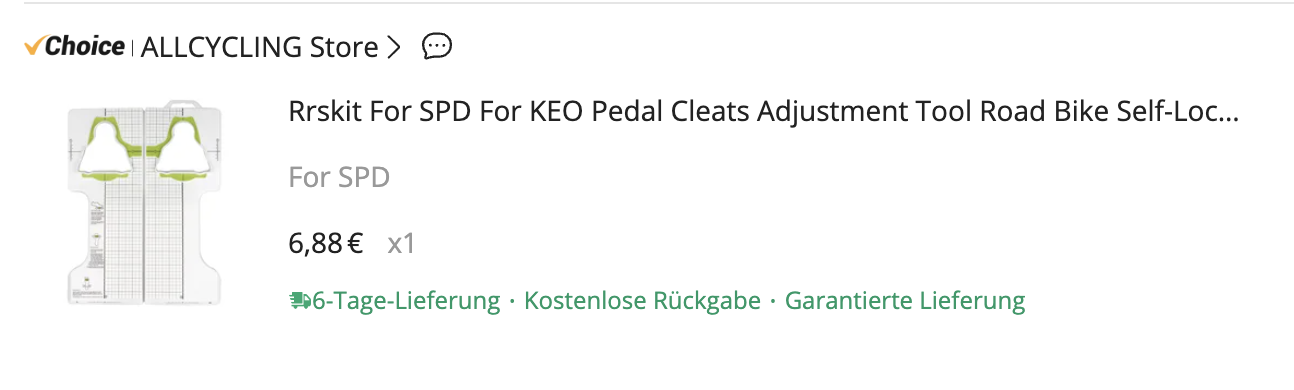Click the 6,88 € price
This screenshot has width=1294, height=390.
tap(326, 243)
